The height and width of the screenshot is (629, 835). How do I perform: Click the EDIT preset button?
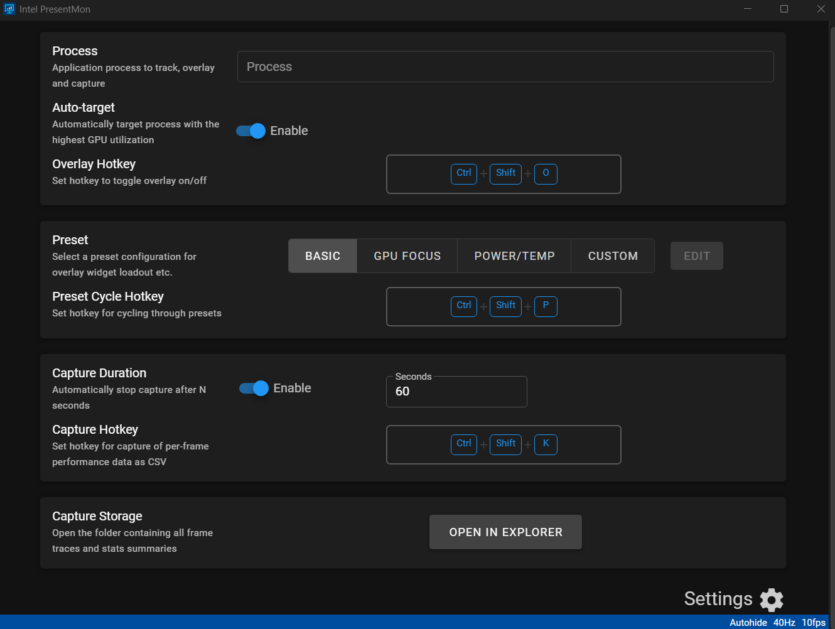point(697,256)
